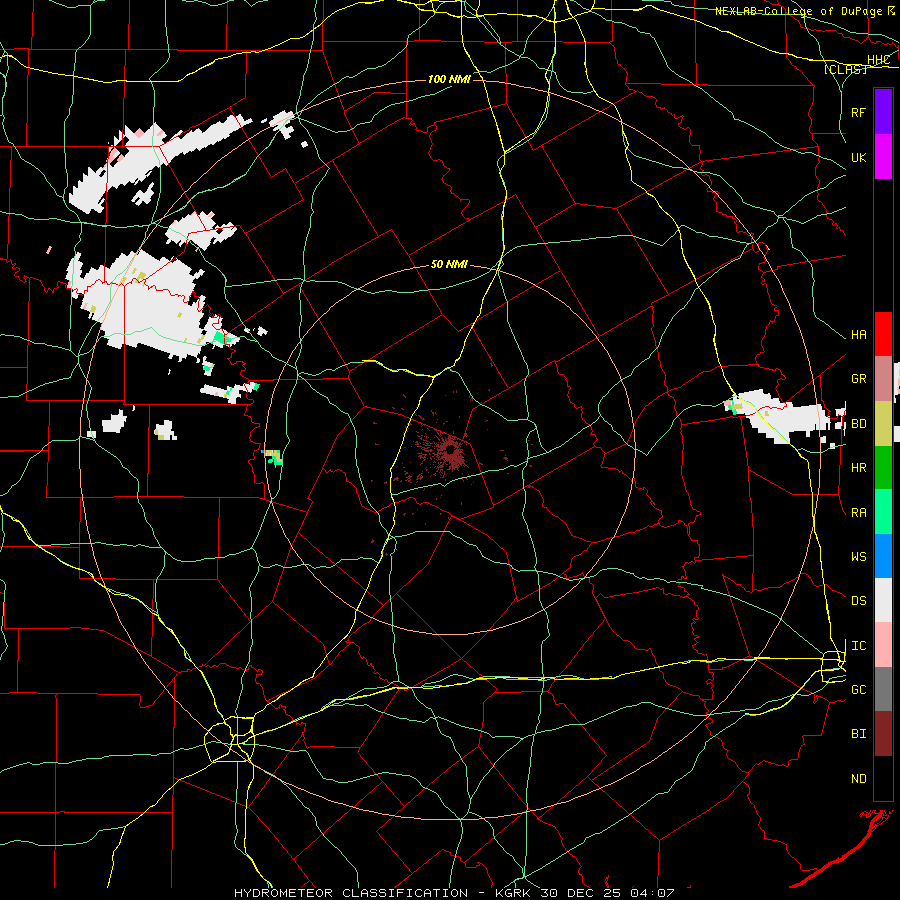Click the HYDROMETEOR CLASSIFICATION title text

pyautogui.click(x=351, y=893)
